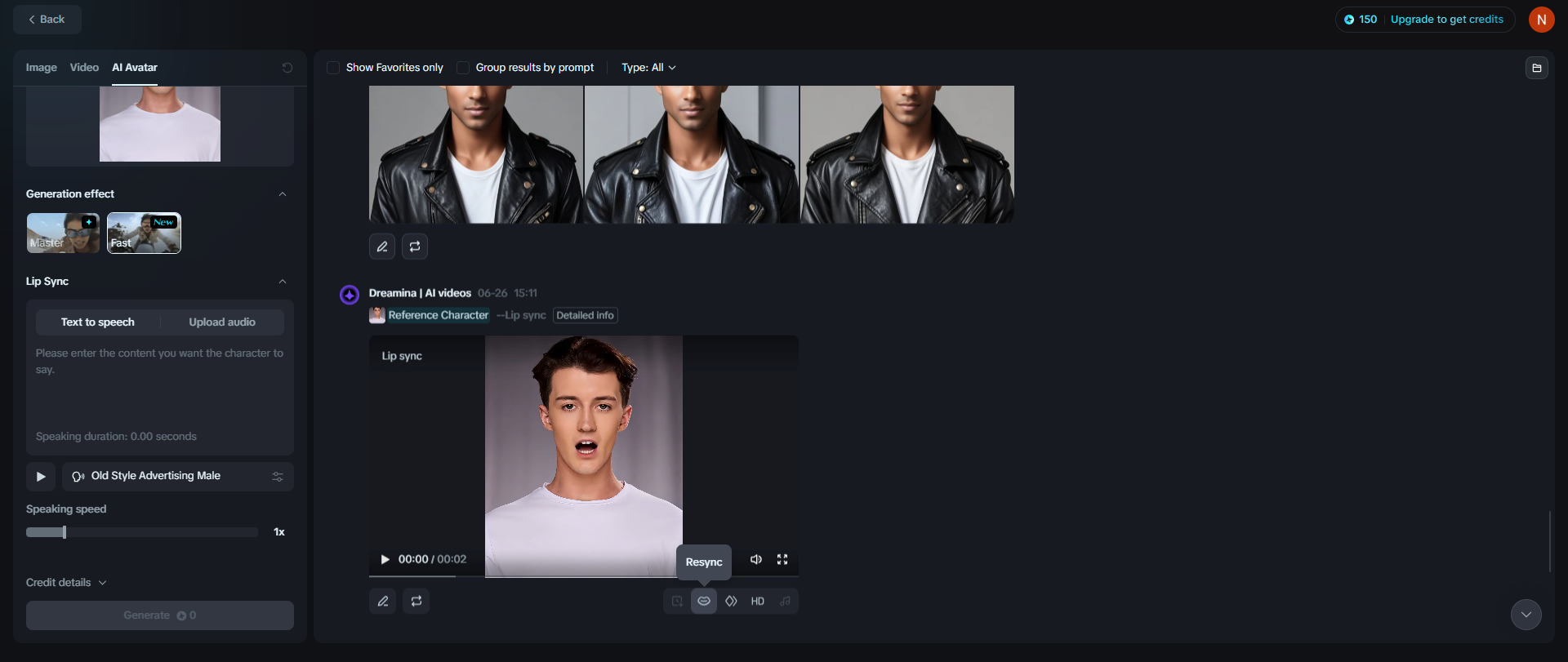Open the first leather jacket image result

point(476,154)
